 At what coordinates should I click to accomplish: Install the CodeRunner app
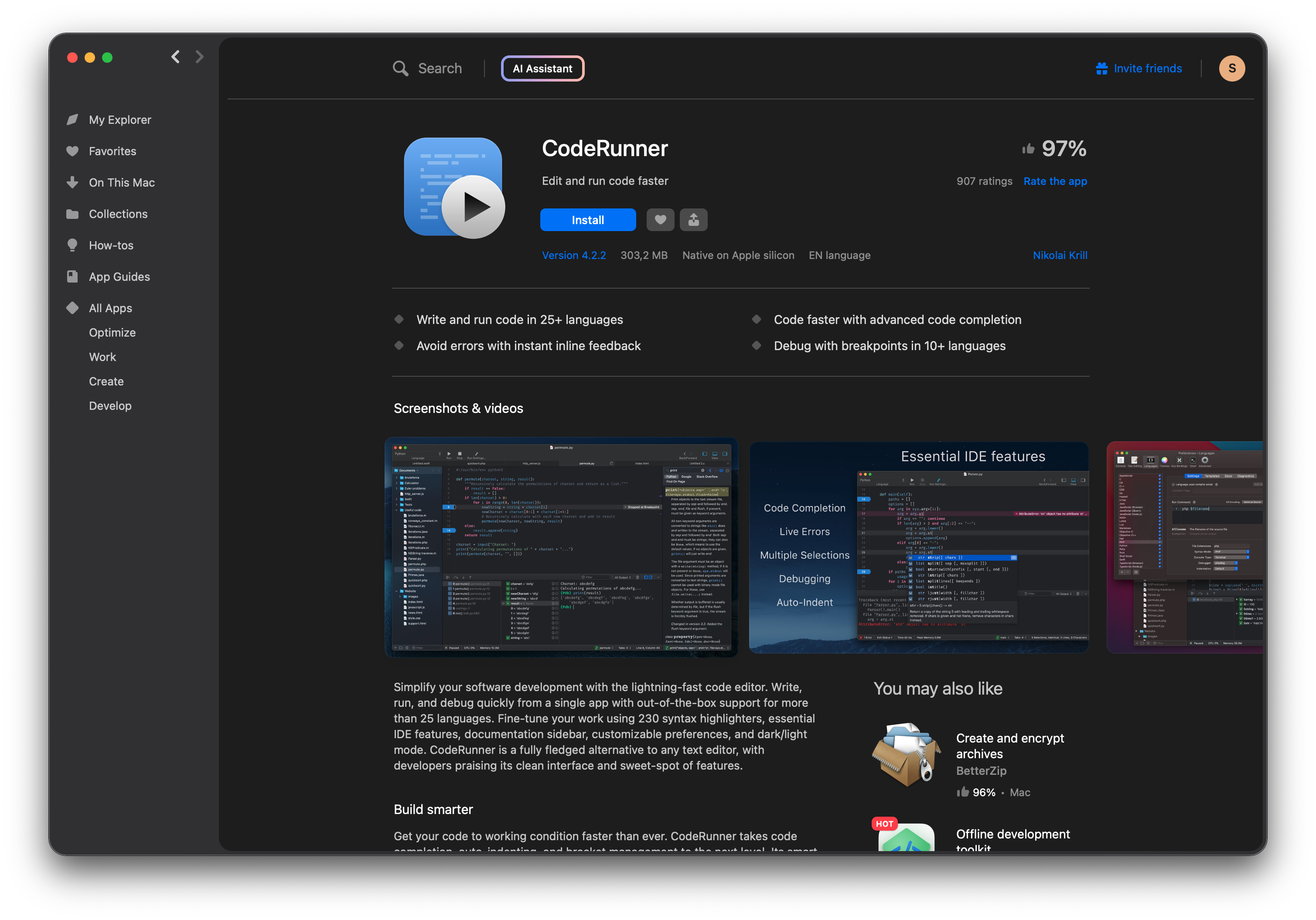(587, 220)
